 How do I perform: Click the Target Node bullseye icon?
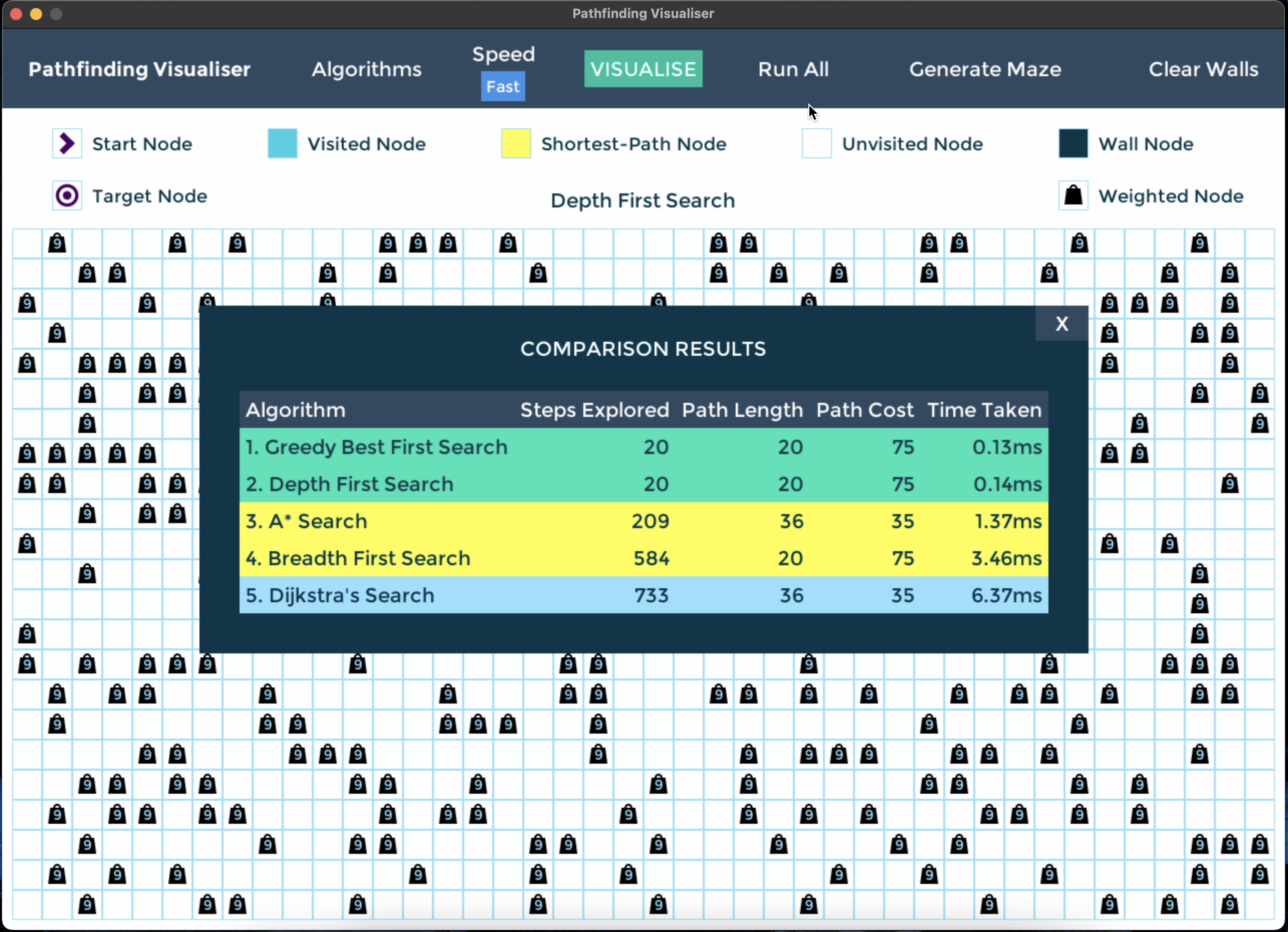click(x=67, y=196)
